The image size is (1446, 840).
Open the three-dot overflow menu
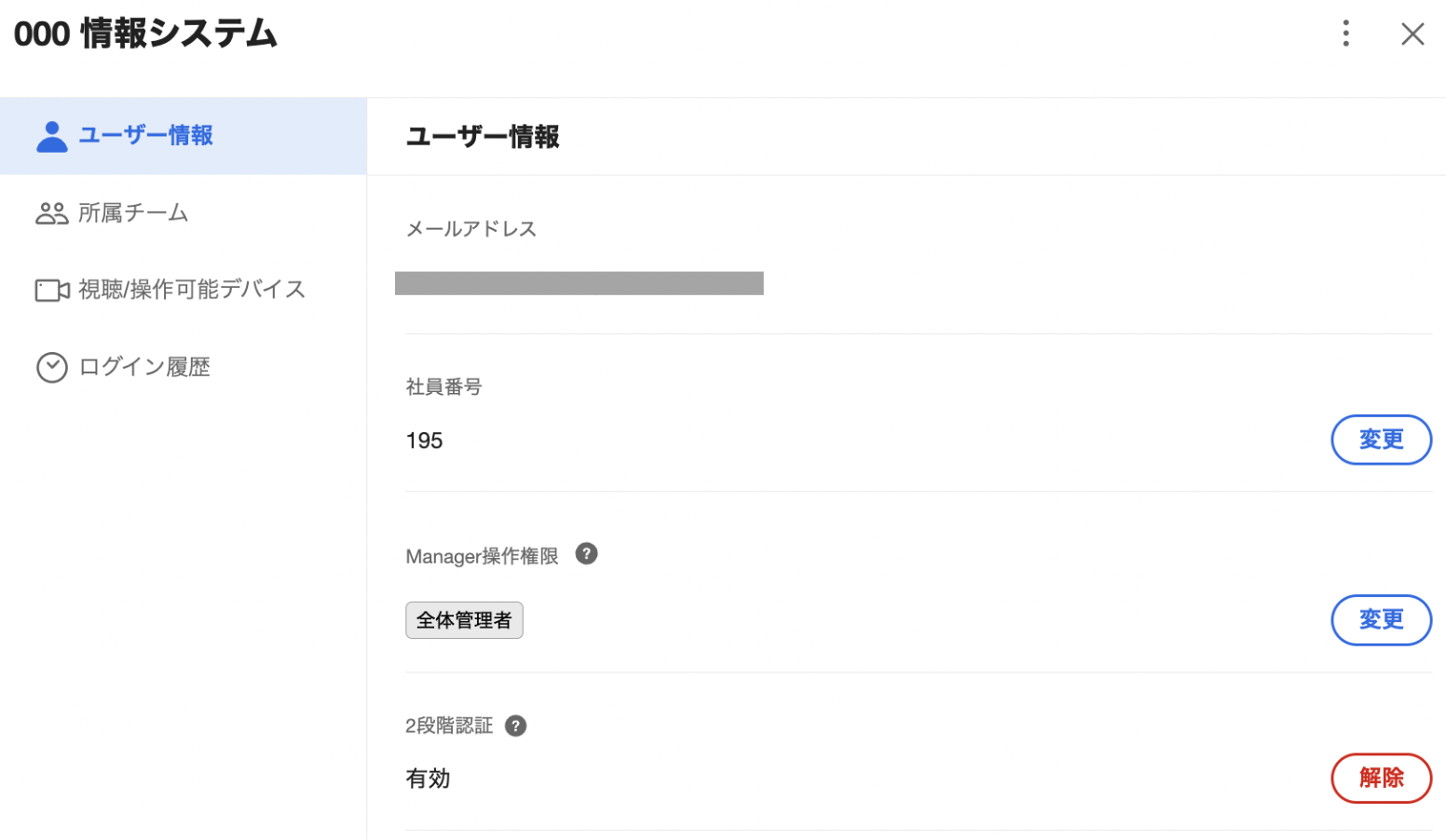(1346, 34)
